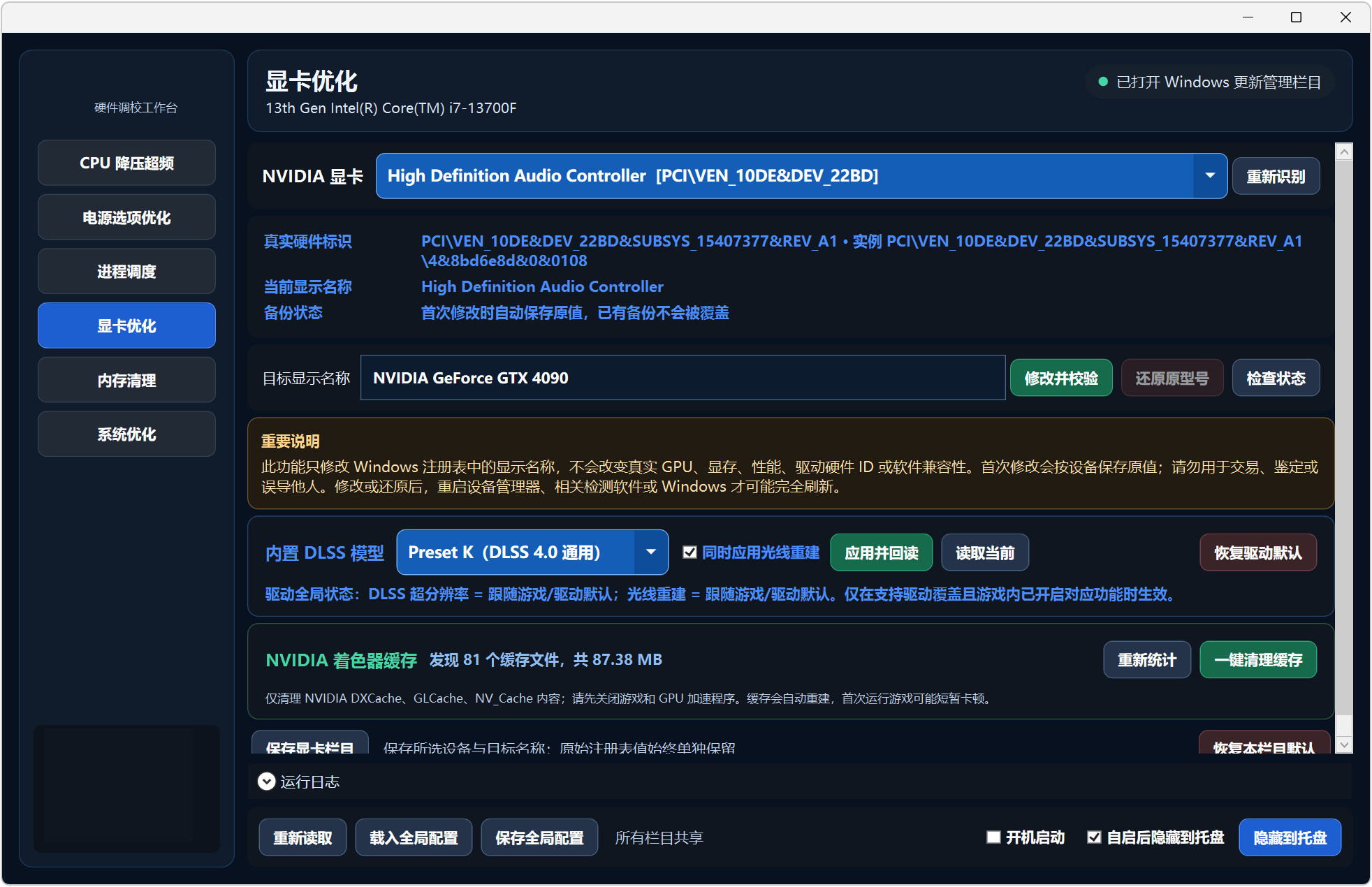The height and width of the screenshot is (887, 1372).
Task: Click 重新读取 button
Action: point(302,837)
